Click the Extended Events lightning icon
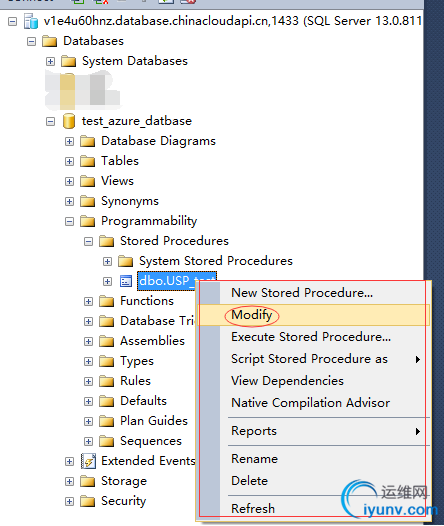Viewport: 444px width, 526px height. 89,461
